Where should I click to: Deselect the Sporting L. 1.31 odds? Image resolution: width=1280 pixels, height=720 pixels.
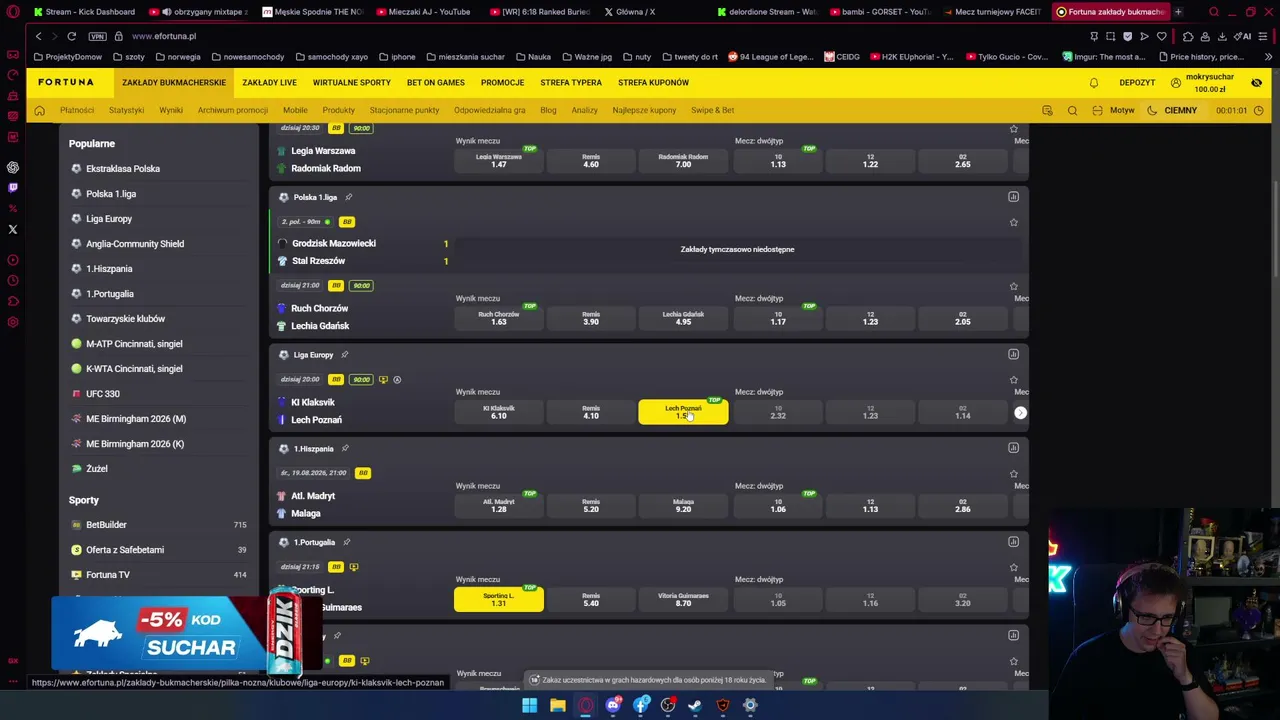pyautogui.click(x=499, y=599)
